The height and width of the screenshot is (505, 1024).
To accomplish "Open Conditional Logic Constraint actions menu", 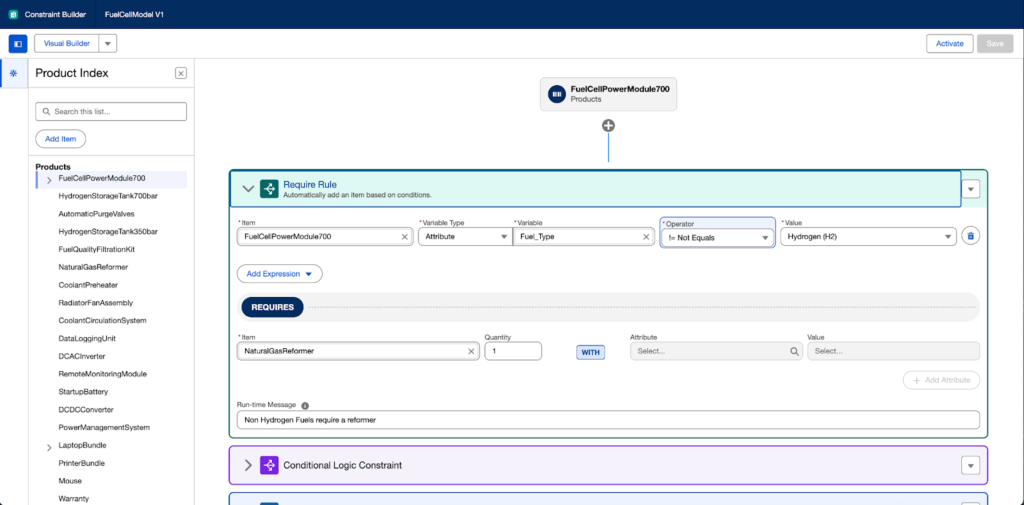I will [970, 465].
